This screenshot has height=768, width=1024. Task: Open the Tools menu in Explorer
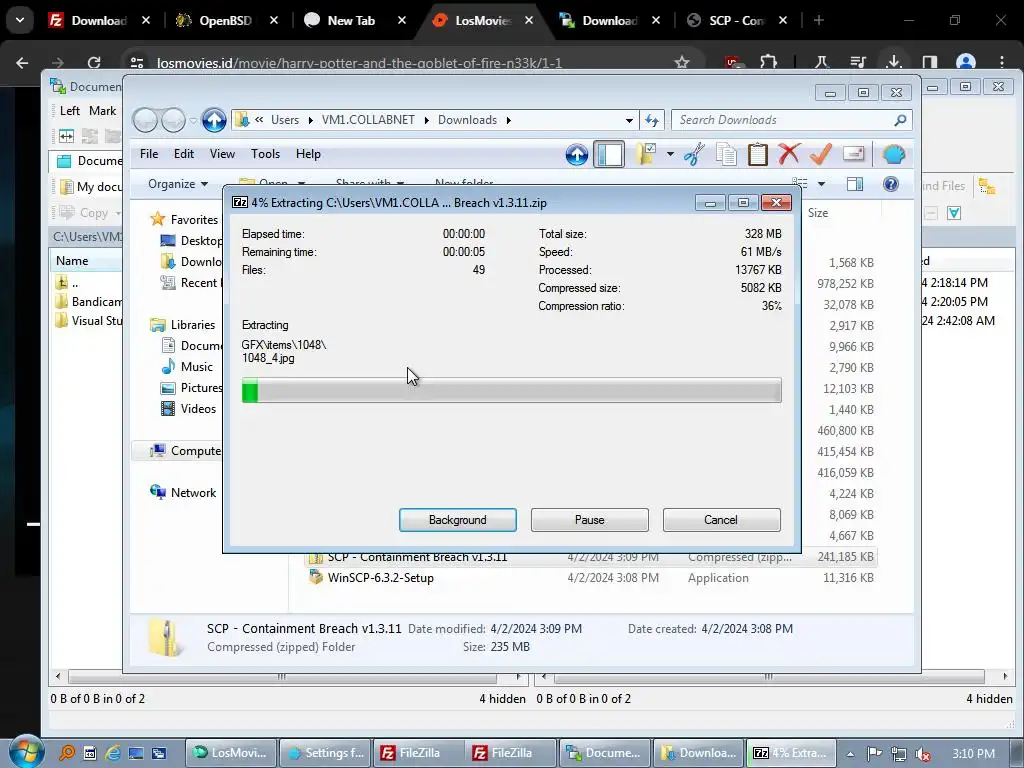(x=265, y=154)
